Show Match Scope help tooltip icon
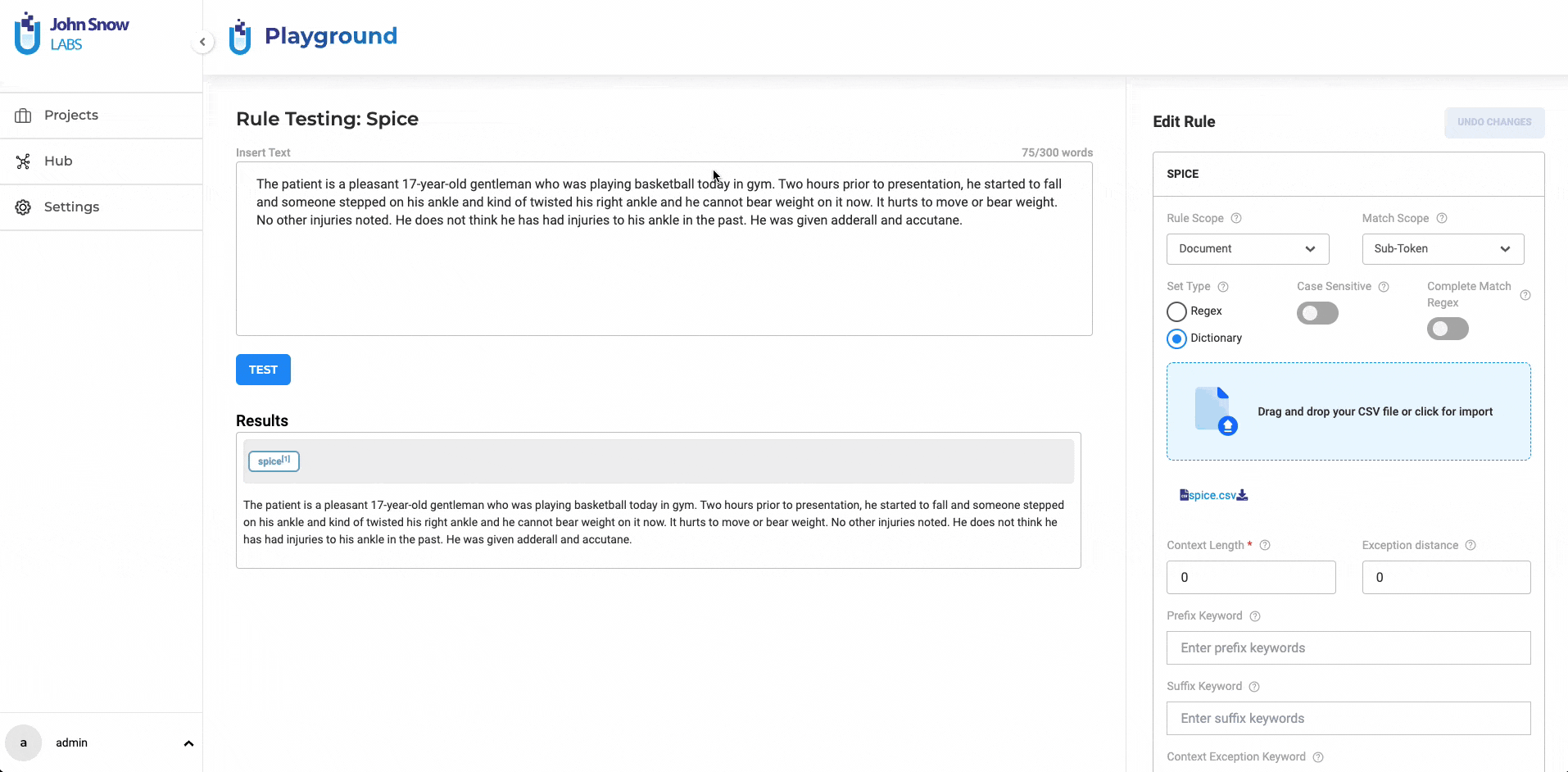This screenshot has height=772, width=1568. pos(1442,218)
